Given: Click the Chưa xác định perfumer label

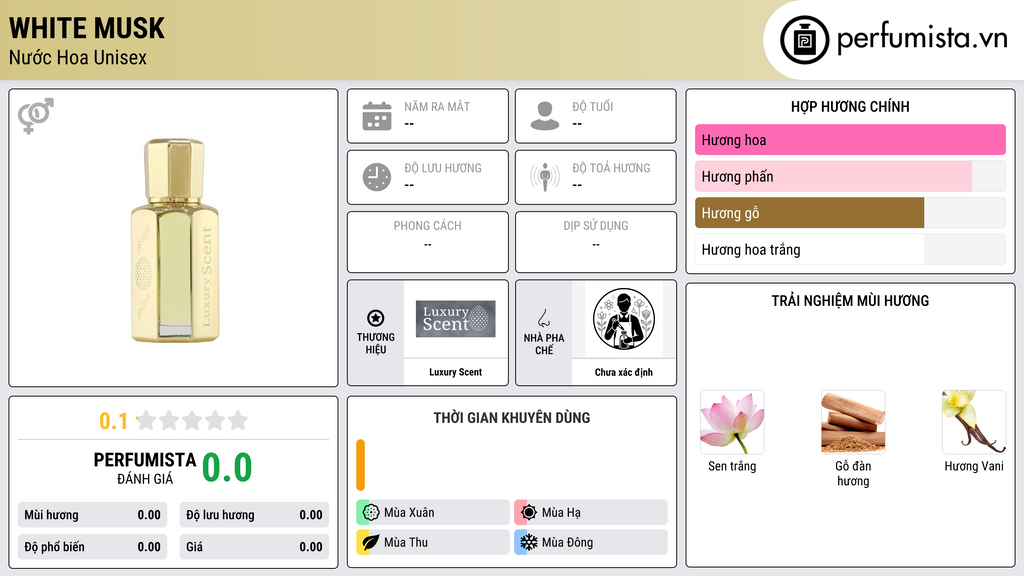Looking at the screenshot, I should [x=624, y=372].
